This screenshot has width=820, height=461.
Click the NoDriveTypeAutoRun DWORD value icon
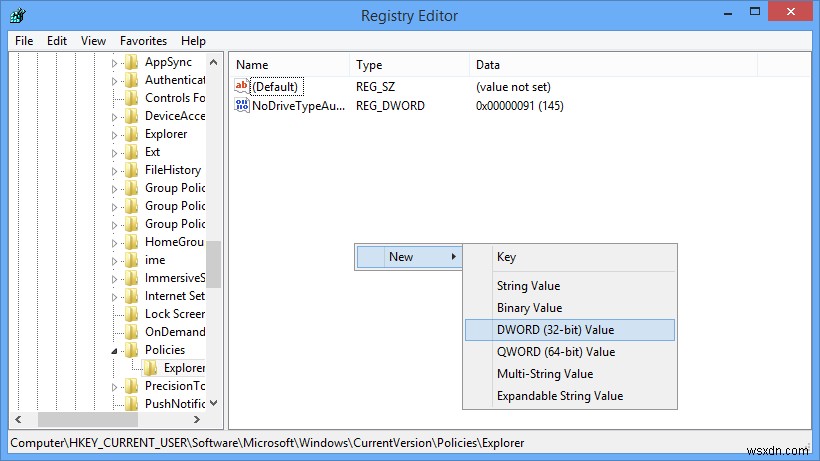click(x=241, y=105)
